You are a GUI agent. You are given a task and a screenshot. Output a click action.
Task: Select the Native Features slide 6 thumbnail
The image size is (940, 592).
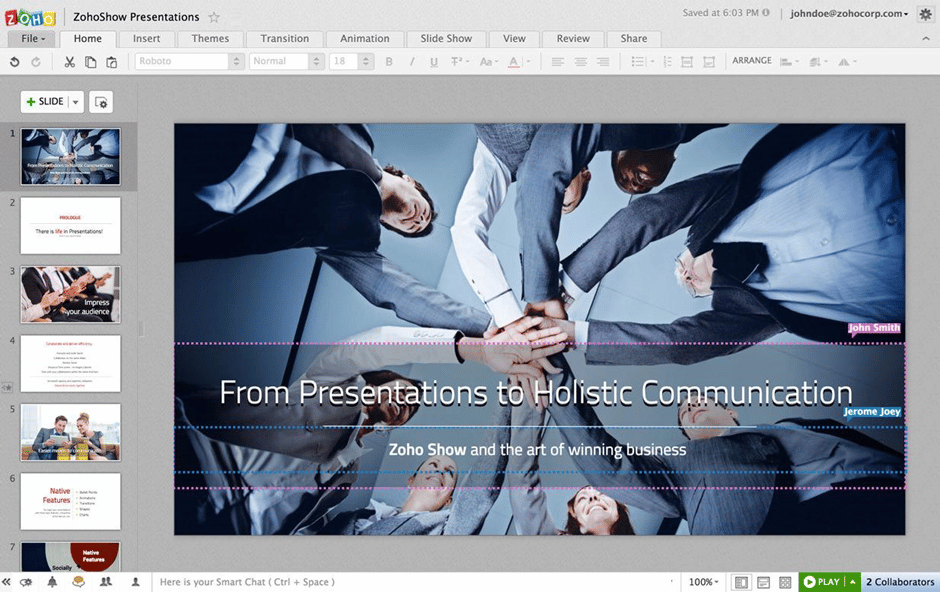pos(71,501)
